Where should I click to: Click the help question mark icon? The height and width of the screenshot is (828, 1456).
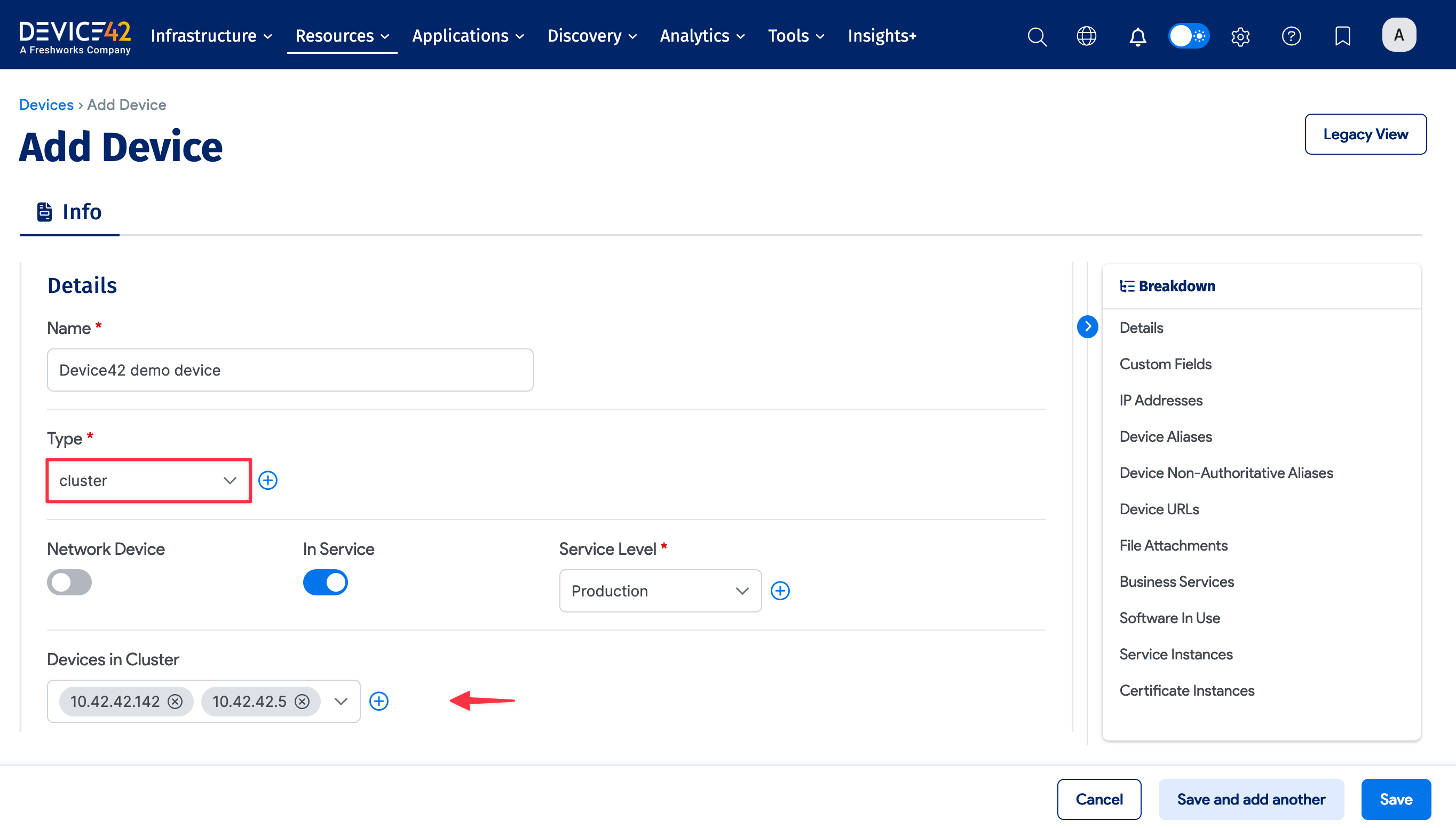click(1291, 36)
